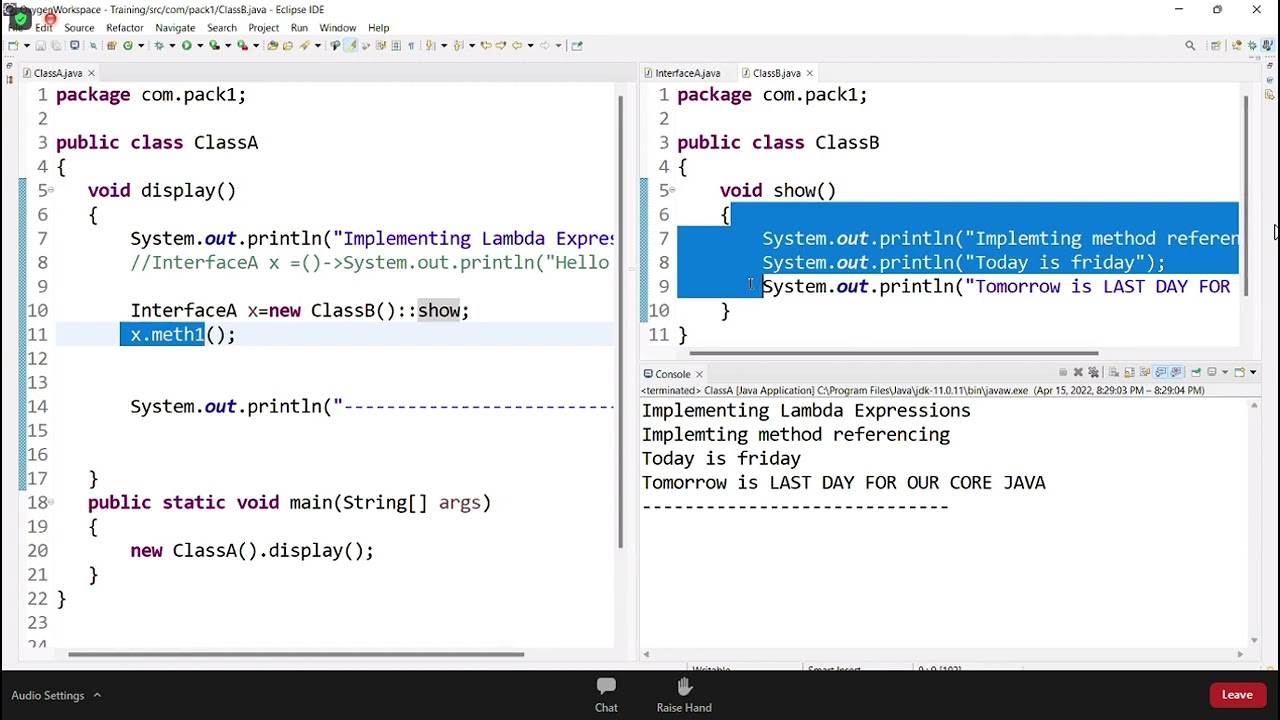The height and width of the screenshot is (720, 1280).
Task: Toggle Mark Occurrences highlighter icon
Action: pos(351,45)
